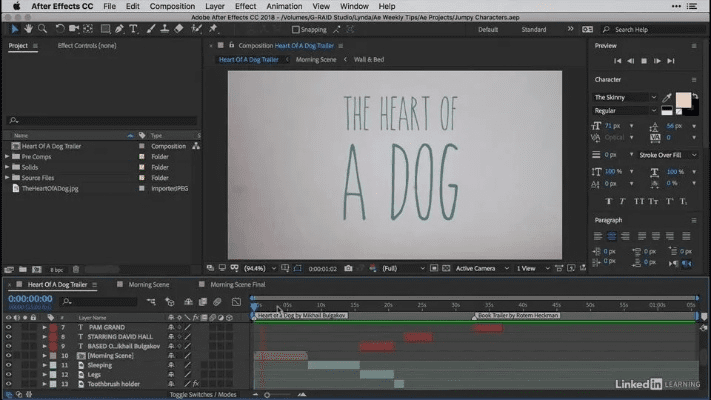Viewport: 711px width, 400px height.
Task: Toggle visibility of Sleeping layer
Action: (x=8, y=365)
